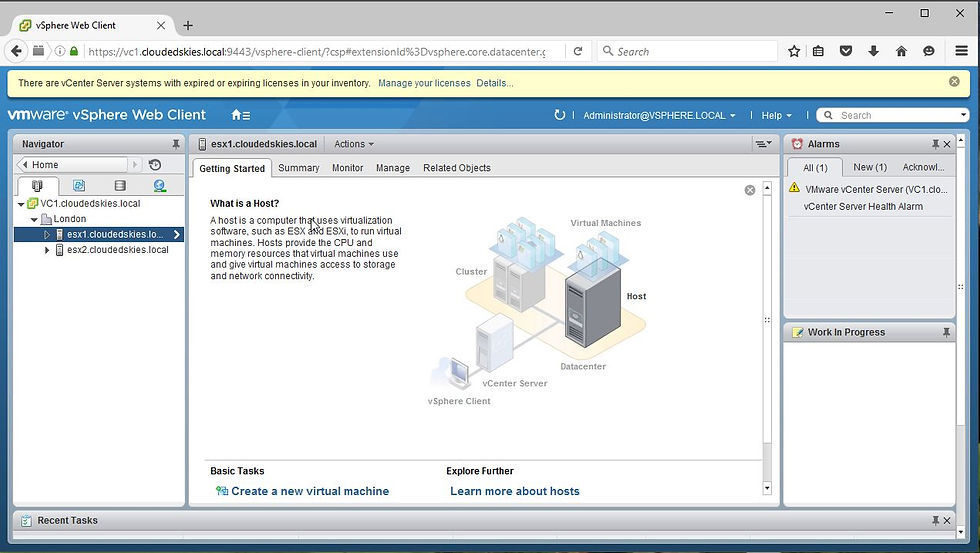Pin the Work In Progress panel

coord(946,332)
